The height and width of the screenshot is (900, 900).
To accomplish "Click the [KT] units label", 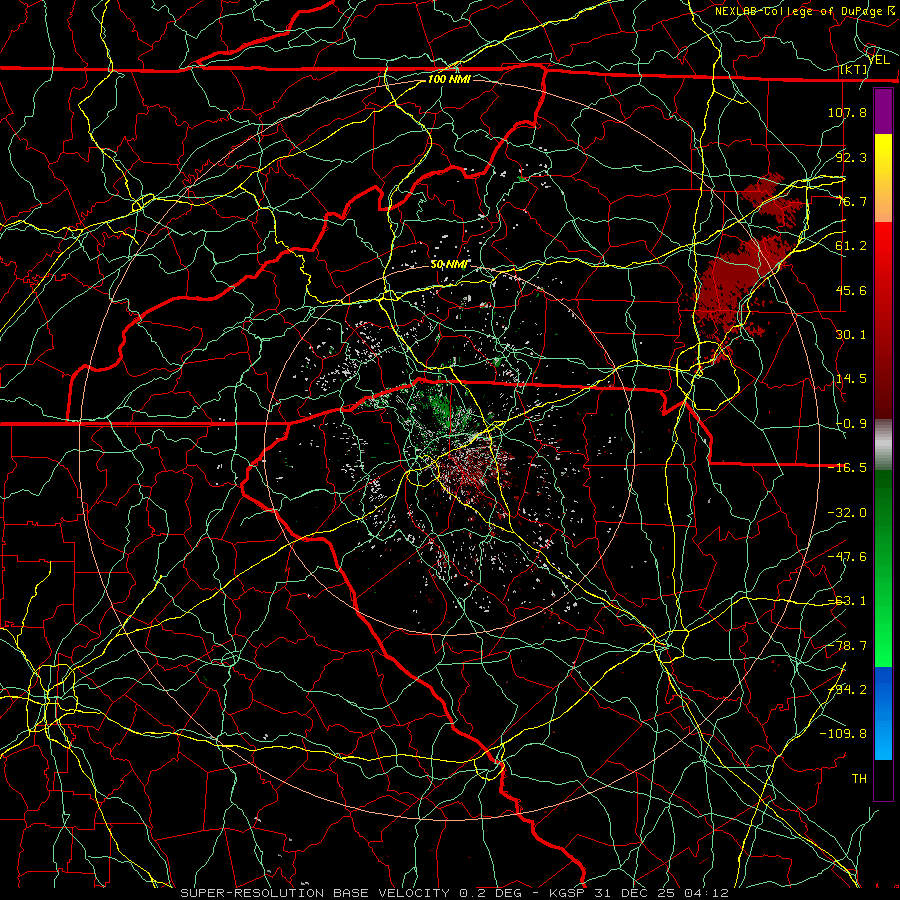I will (x=854, y=69).
